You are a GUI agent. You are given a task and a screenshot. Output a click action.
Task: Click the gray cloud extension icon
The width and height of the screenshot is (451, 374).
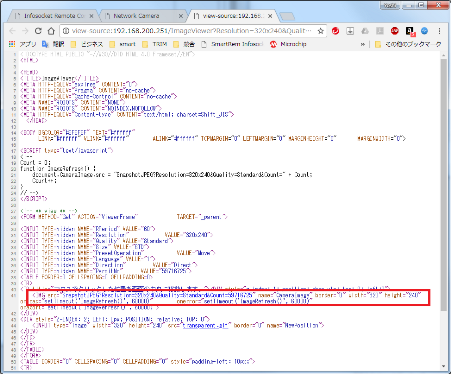point(365,31)
